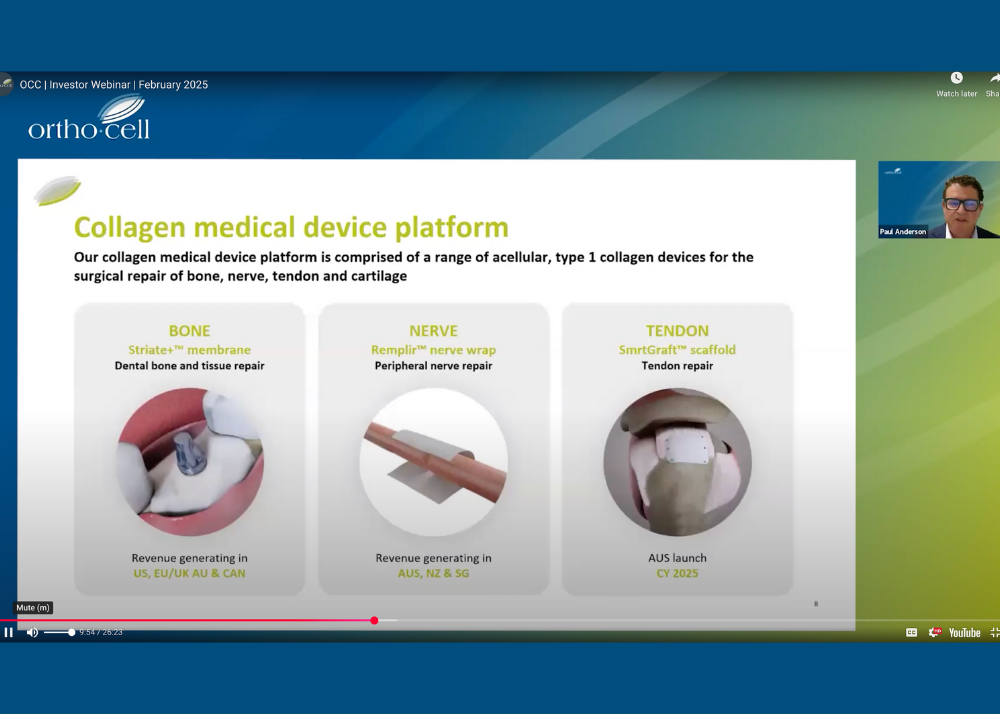Screen dimensions: 1000x714
Task: Toggle closed captions with CC button
Action: coord(911,632)
